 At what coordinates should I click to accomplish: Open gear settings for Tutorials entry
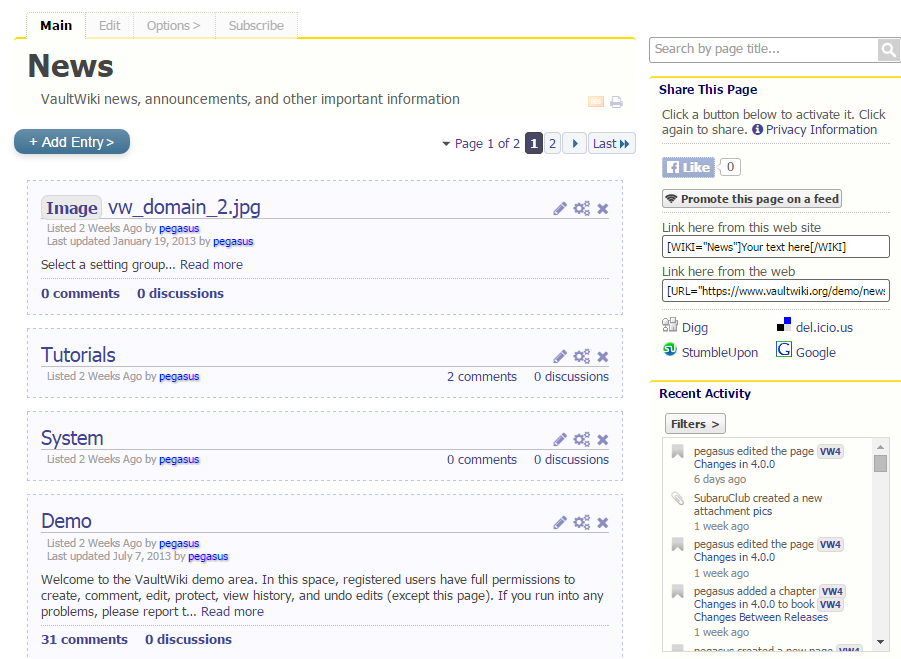coord(582,356)
